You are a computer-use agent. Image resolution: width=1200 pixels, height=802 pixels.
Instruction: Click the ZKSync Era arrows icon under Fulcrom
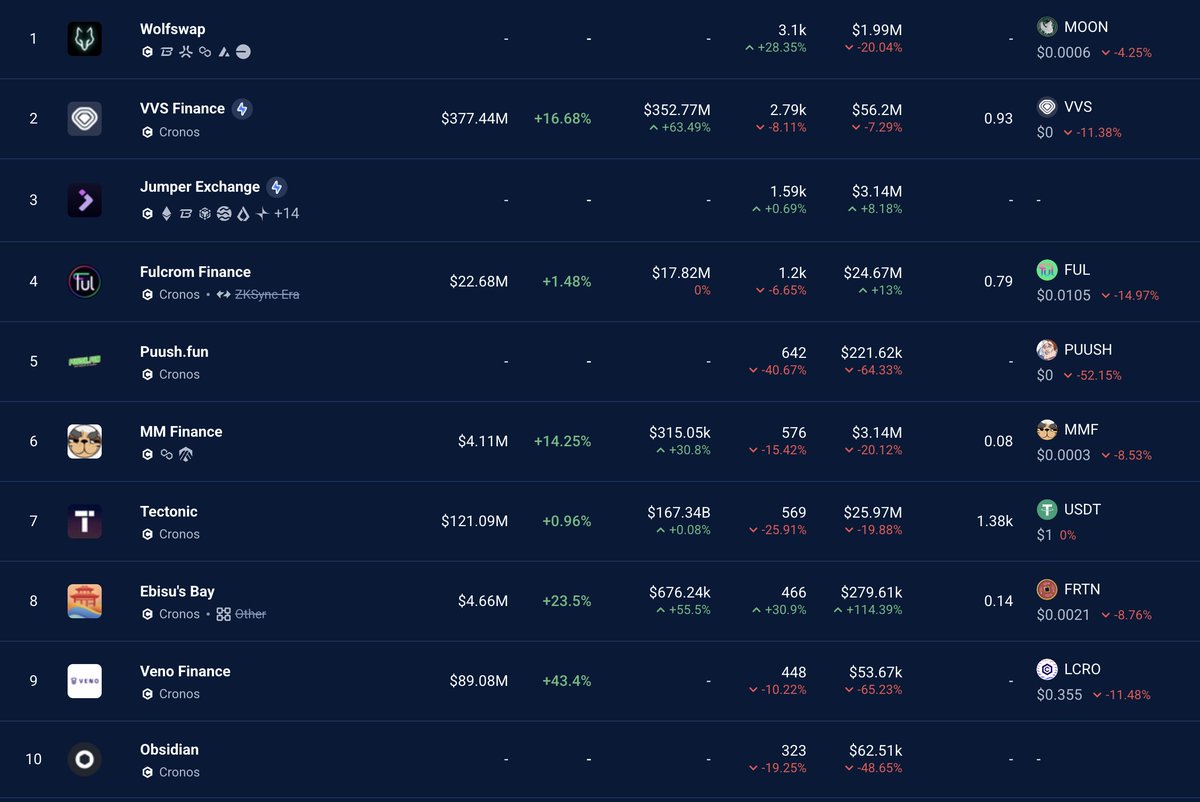224,295
